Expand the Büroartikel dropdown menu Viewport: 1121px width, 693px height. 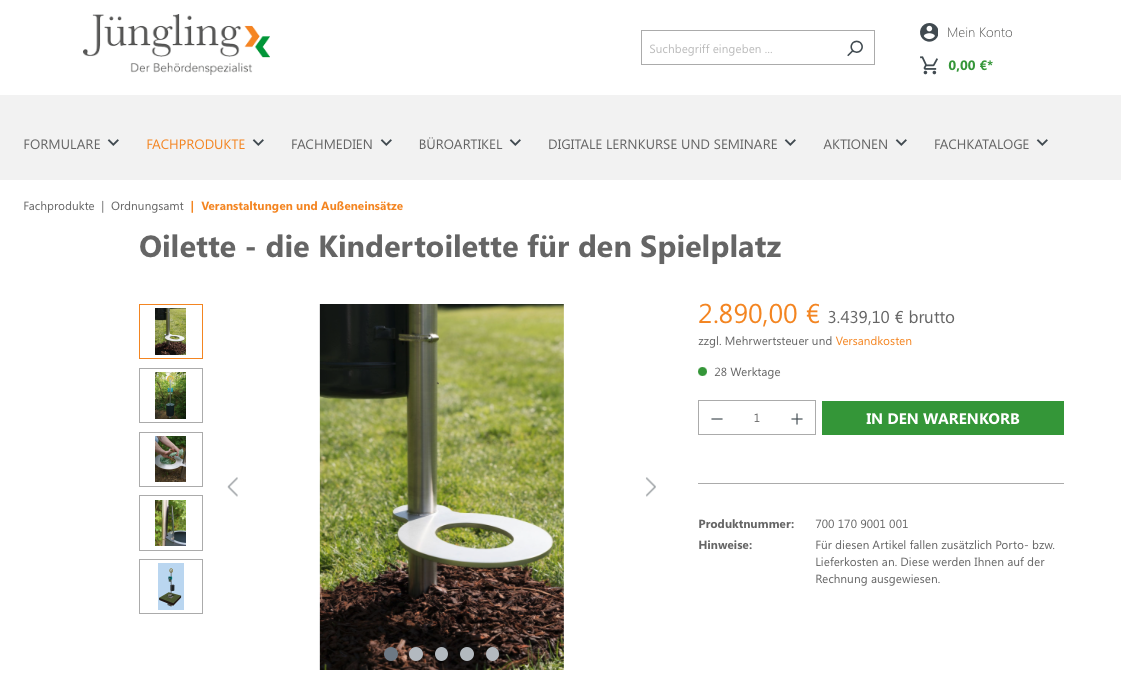470,144
